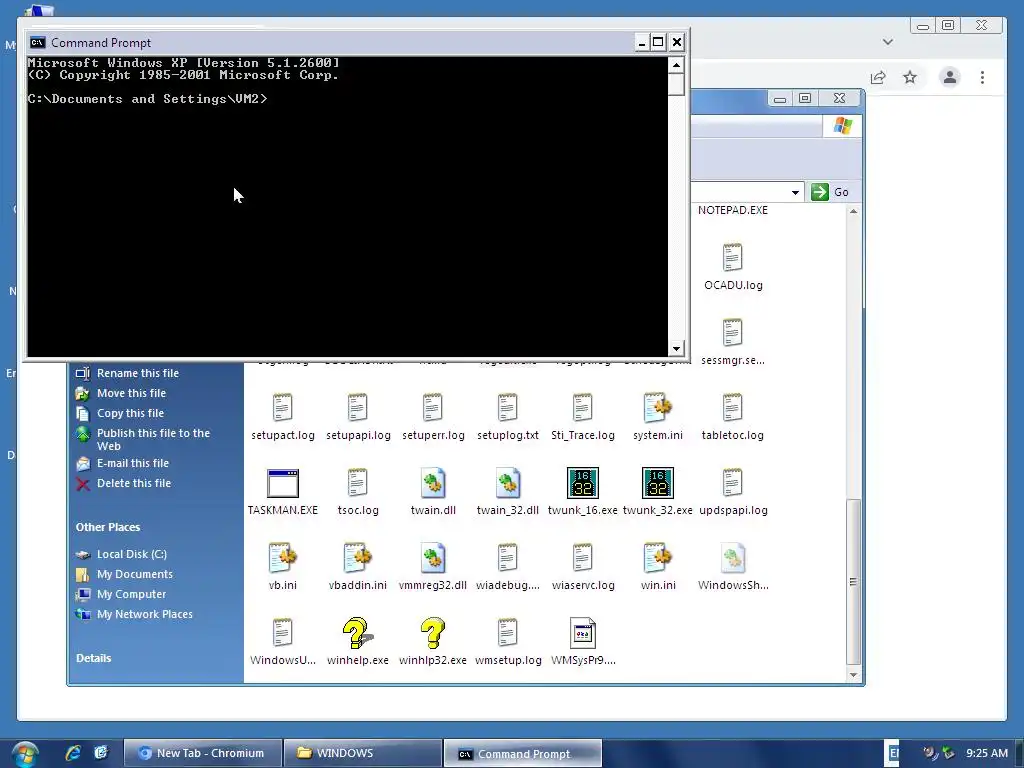Click the Chromium bookmark star icon
Viewport: 1024px width, 768px height.
tap(910, 78)
